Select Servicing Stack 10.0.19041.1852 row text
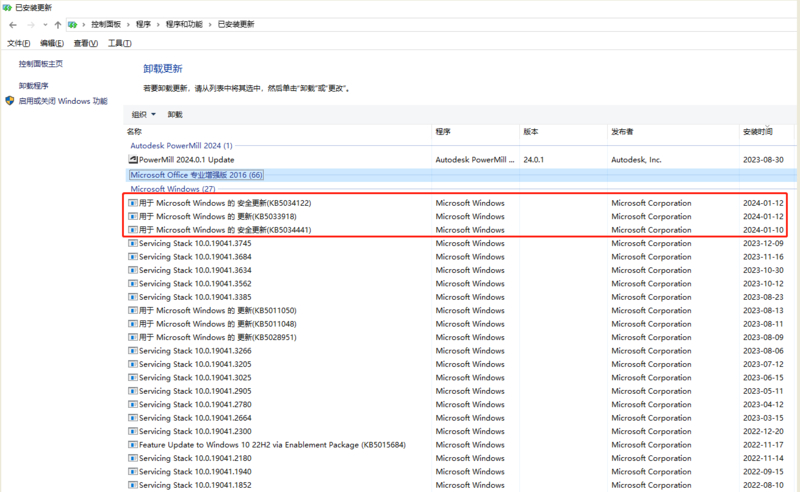 [195, 485]
